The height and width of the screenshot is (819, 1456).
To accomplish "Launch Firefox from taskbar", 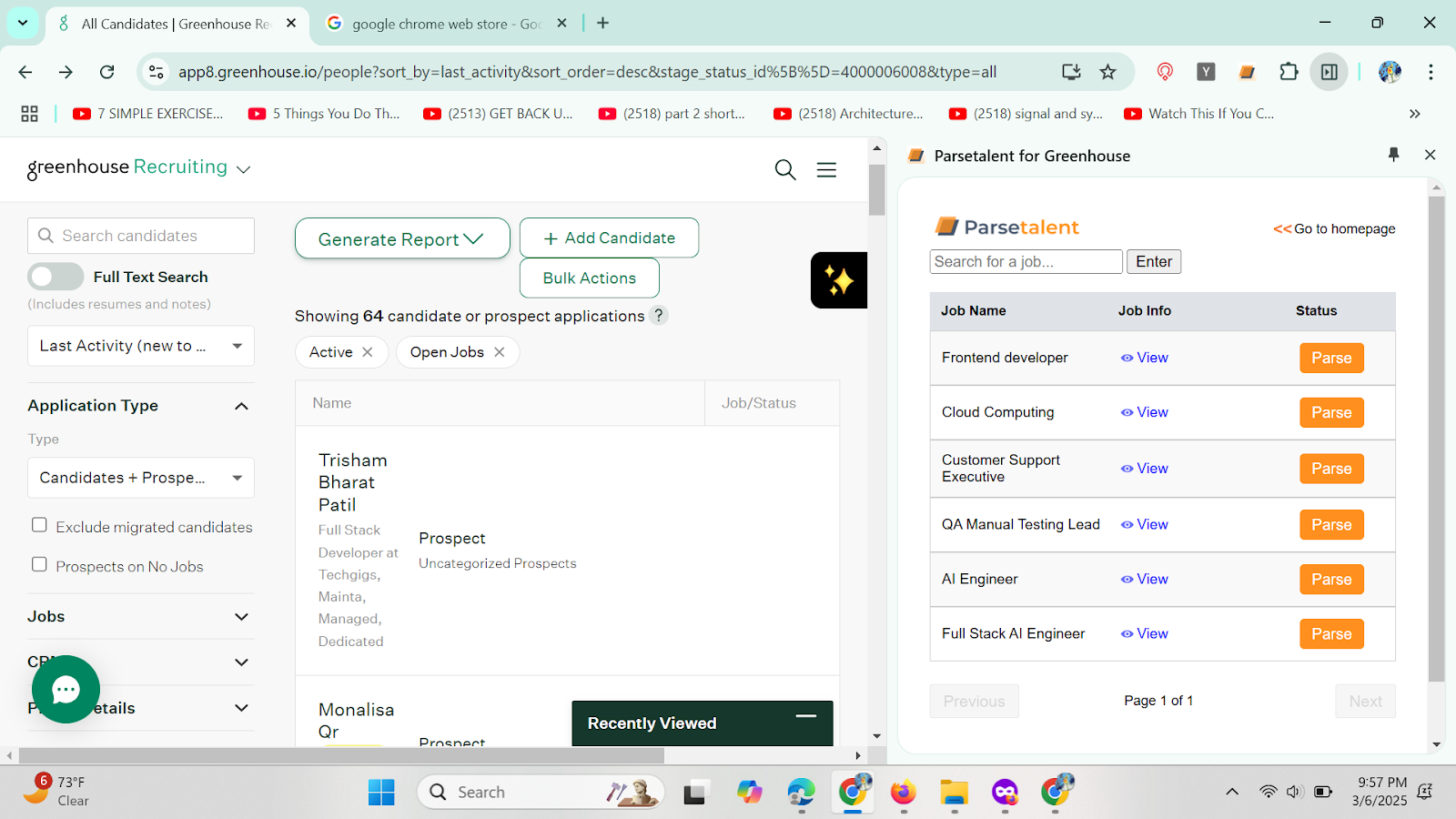I will [x=903, y=793].
